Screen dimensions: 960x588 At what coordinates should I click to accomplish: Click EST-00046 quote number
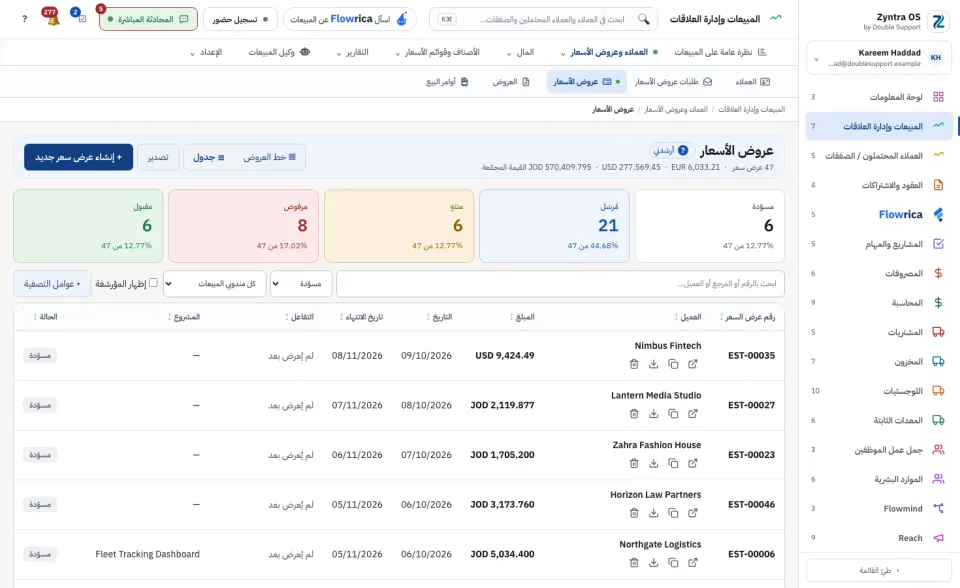(x=751, y=504)
